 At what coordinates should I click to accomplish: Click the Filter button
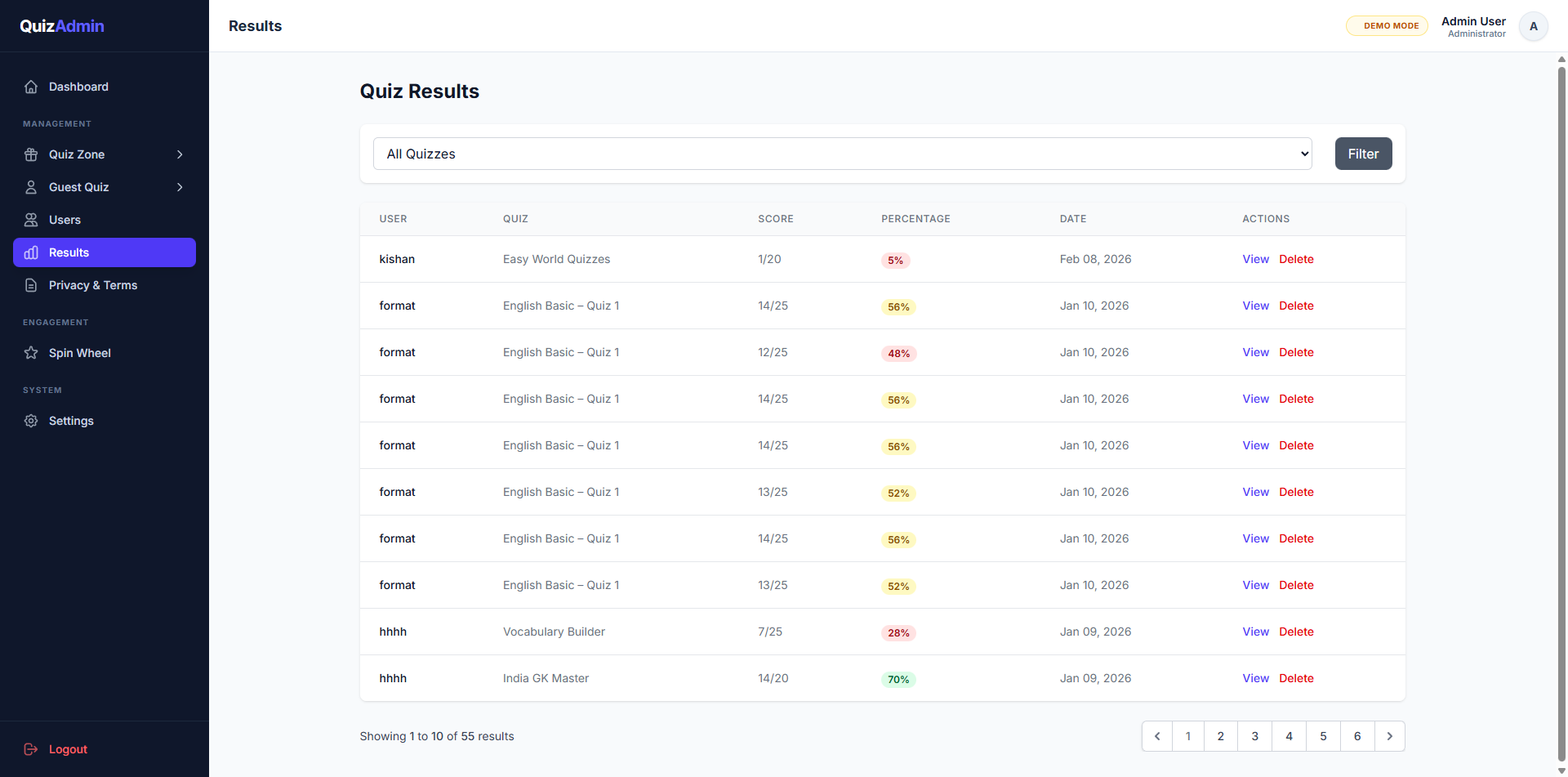pos(1363,154)
